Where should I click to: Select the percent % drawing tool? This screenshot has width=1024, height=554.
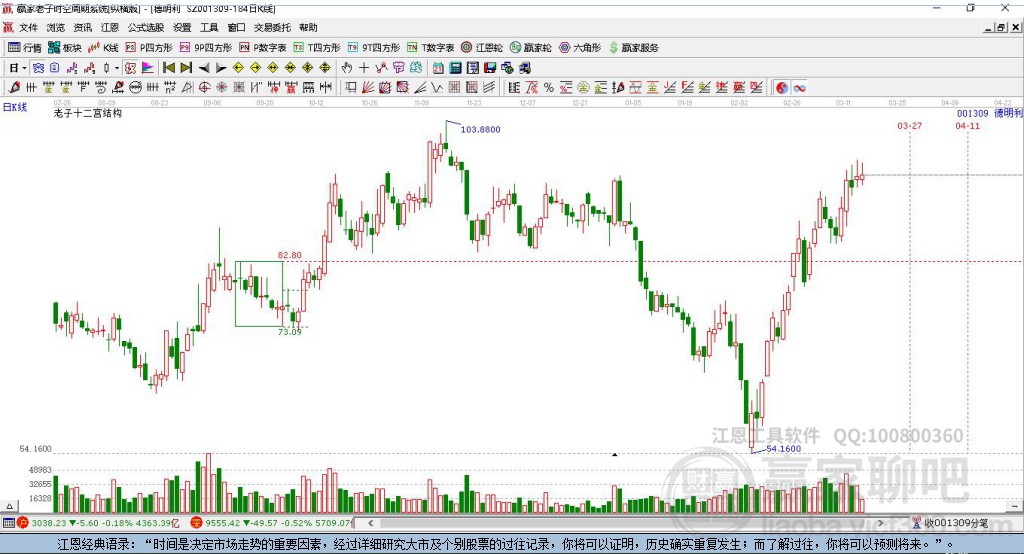pos(549,88)
